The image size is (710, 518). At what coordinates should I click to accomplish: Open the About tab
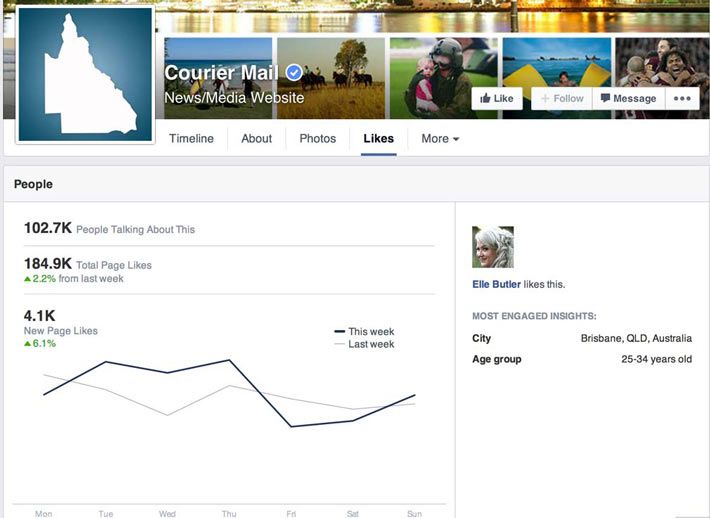pyautogui.click(x=256, y=139)
